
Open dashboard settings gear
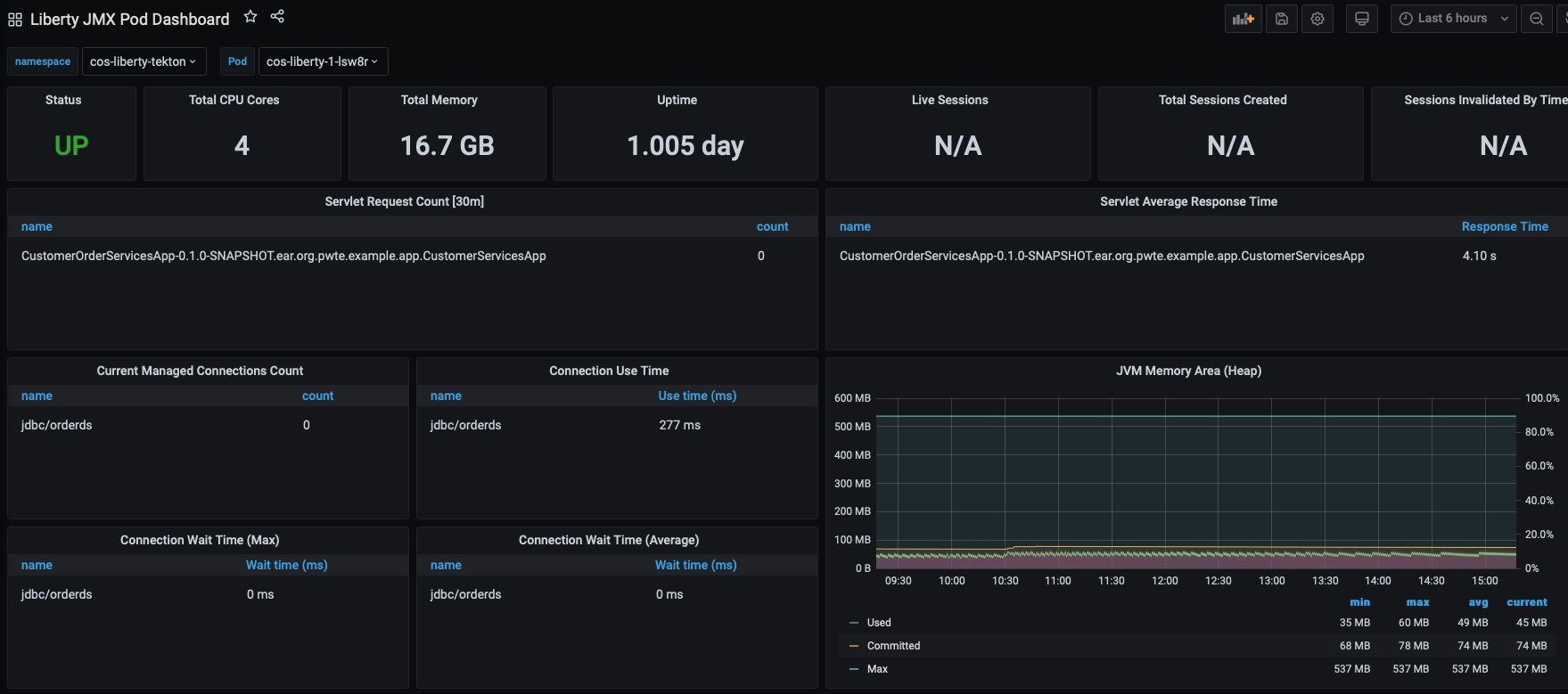(1318, 19)
